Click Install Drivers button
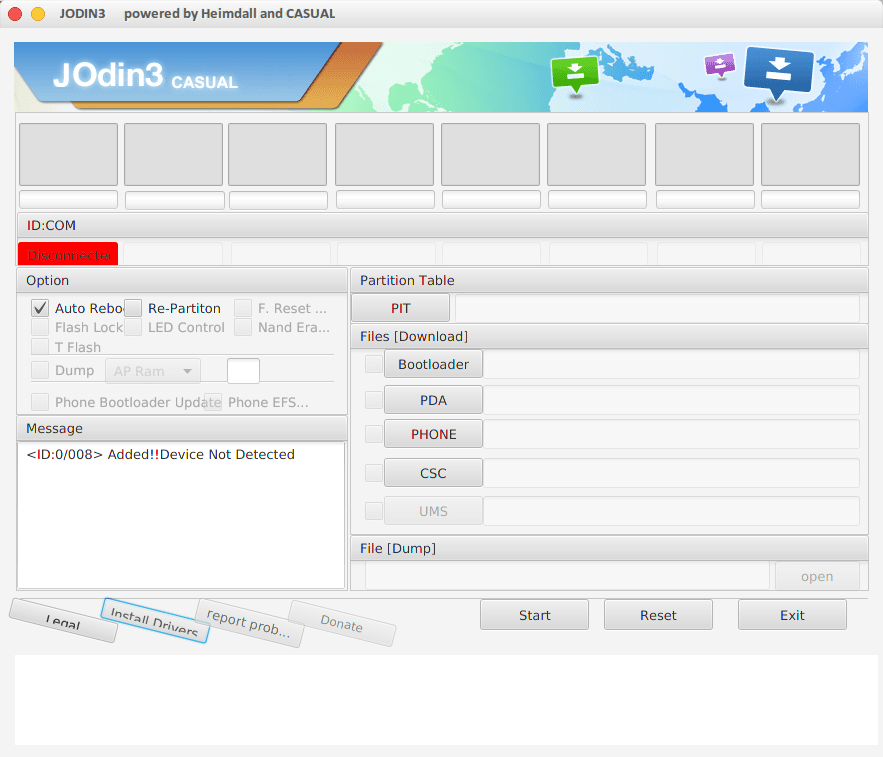 [x=155, y=621]
